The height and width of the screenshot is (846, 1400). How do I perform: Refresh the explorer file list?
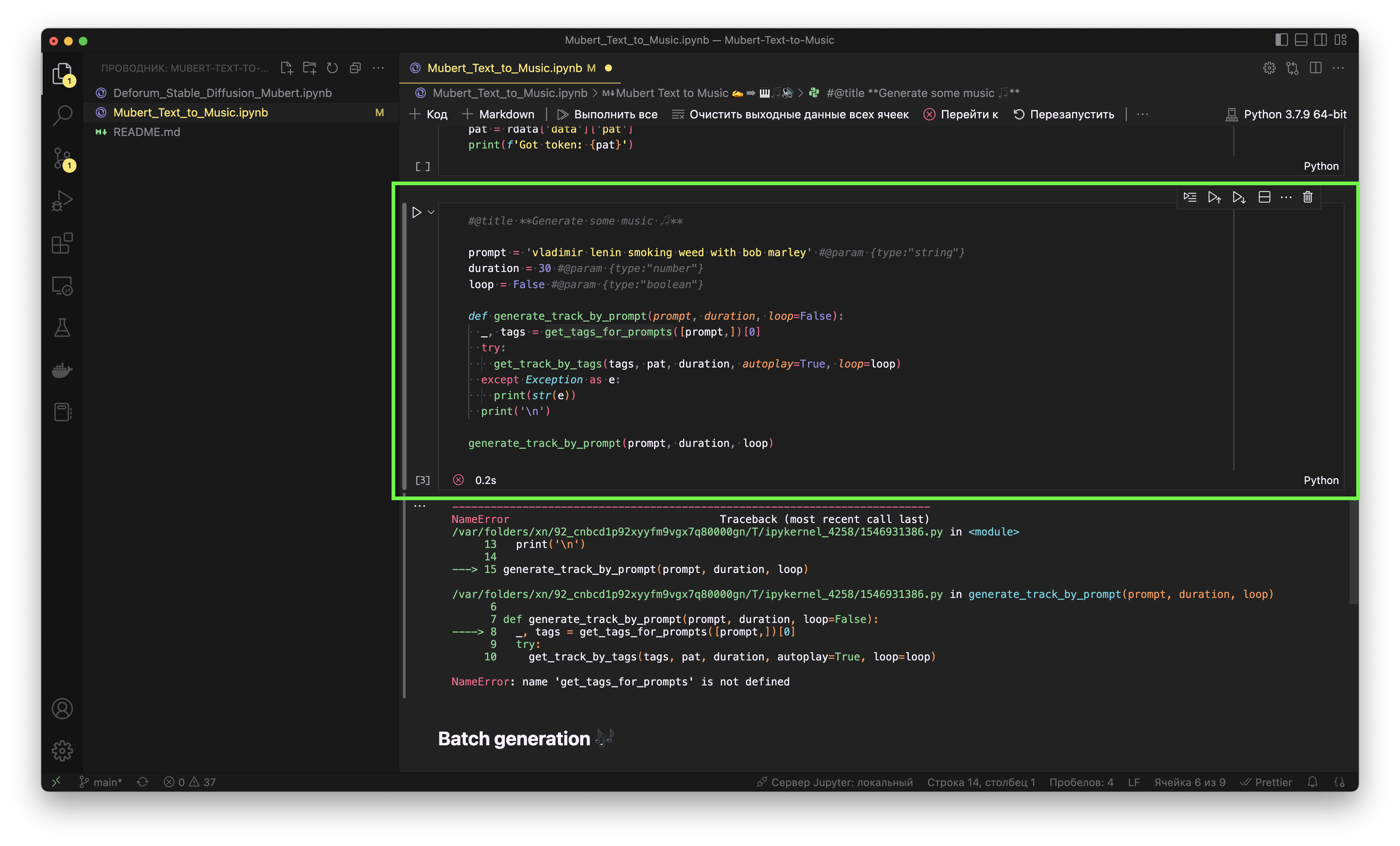[x=332, y=68]
